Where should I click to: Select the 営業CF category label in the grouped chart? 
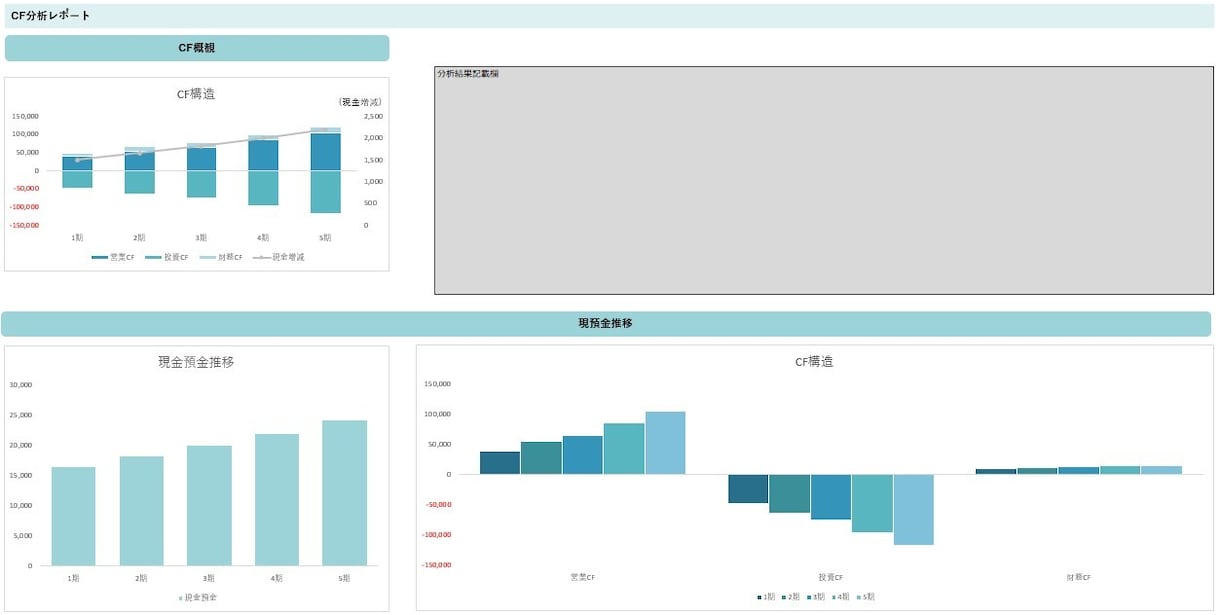pyautogui.click(x=583, y=577)
